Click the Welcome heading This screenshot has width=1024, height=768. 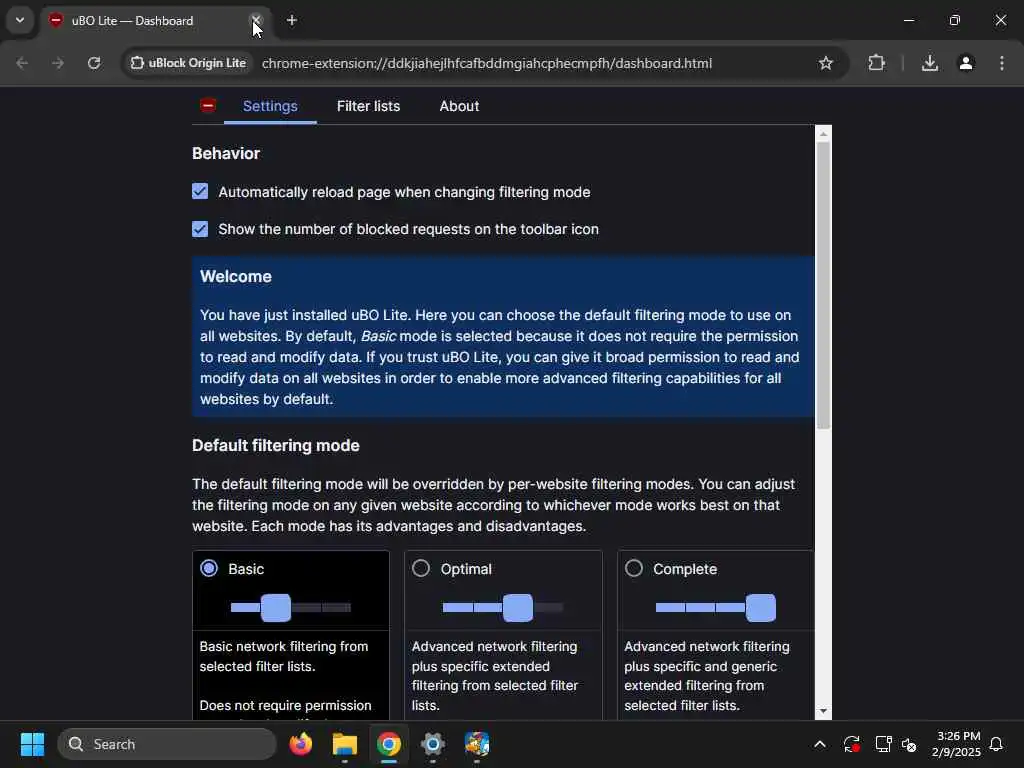[x=236, y=276]
